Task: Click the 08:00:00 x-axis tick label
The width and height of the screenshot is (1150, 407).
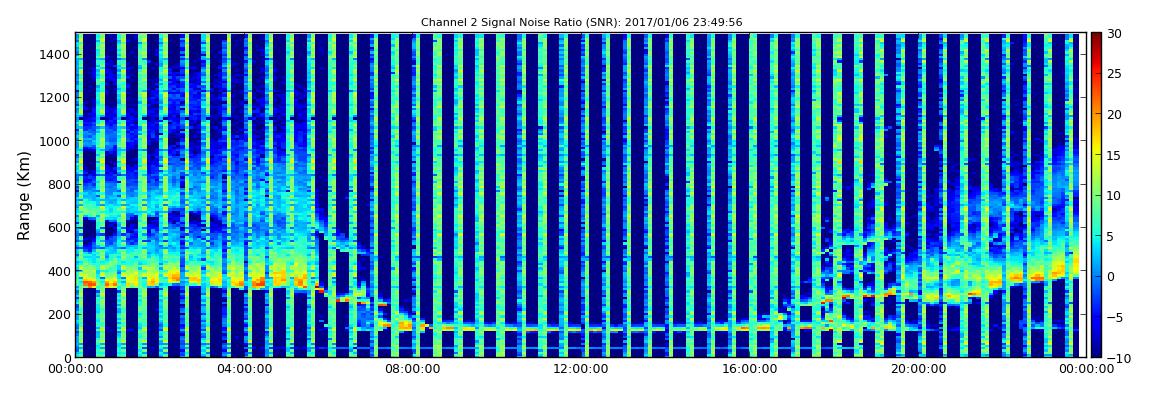Action: coord(412,370)
